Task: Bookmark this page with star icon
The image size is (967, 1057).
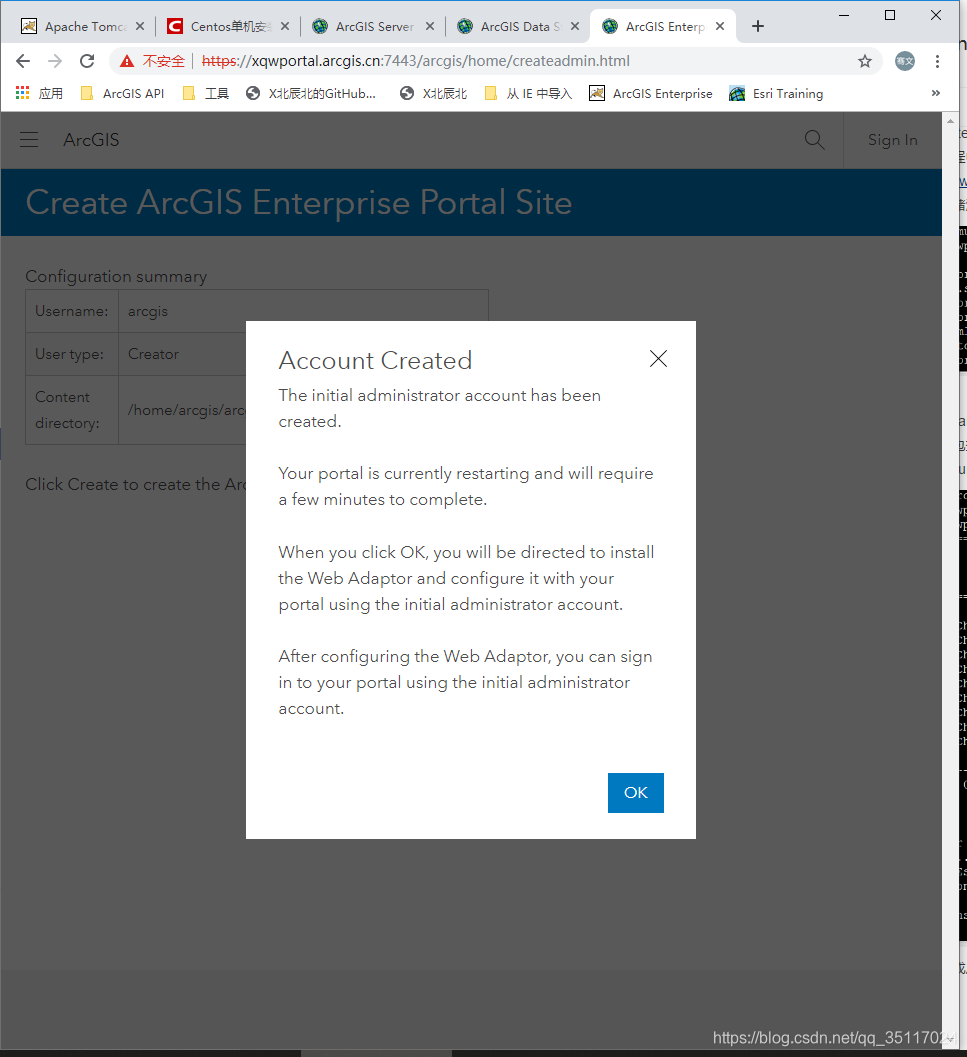Action: pos(865,61)
